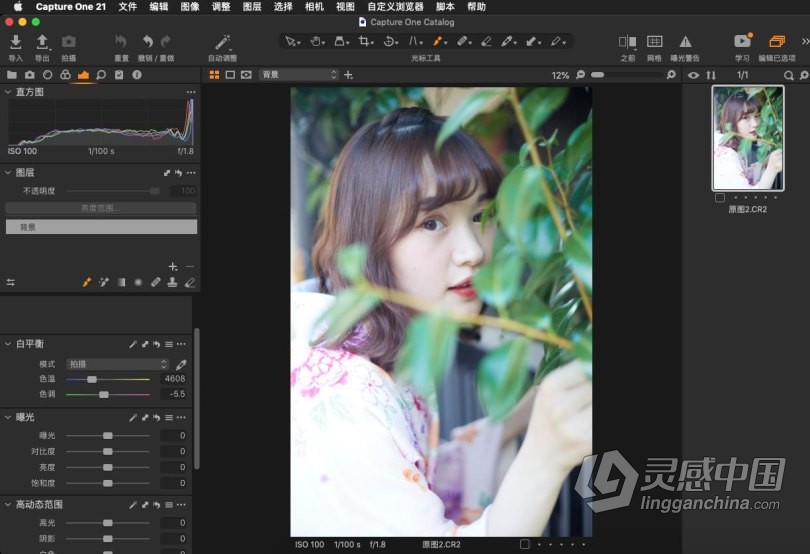The height and width of the screenshot is (554, 810).
Task: Select the heal bandage tool in layers panel
Action: 155,282
